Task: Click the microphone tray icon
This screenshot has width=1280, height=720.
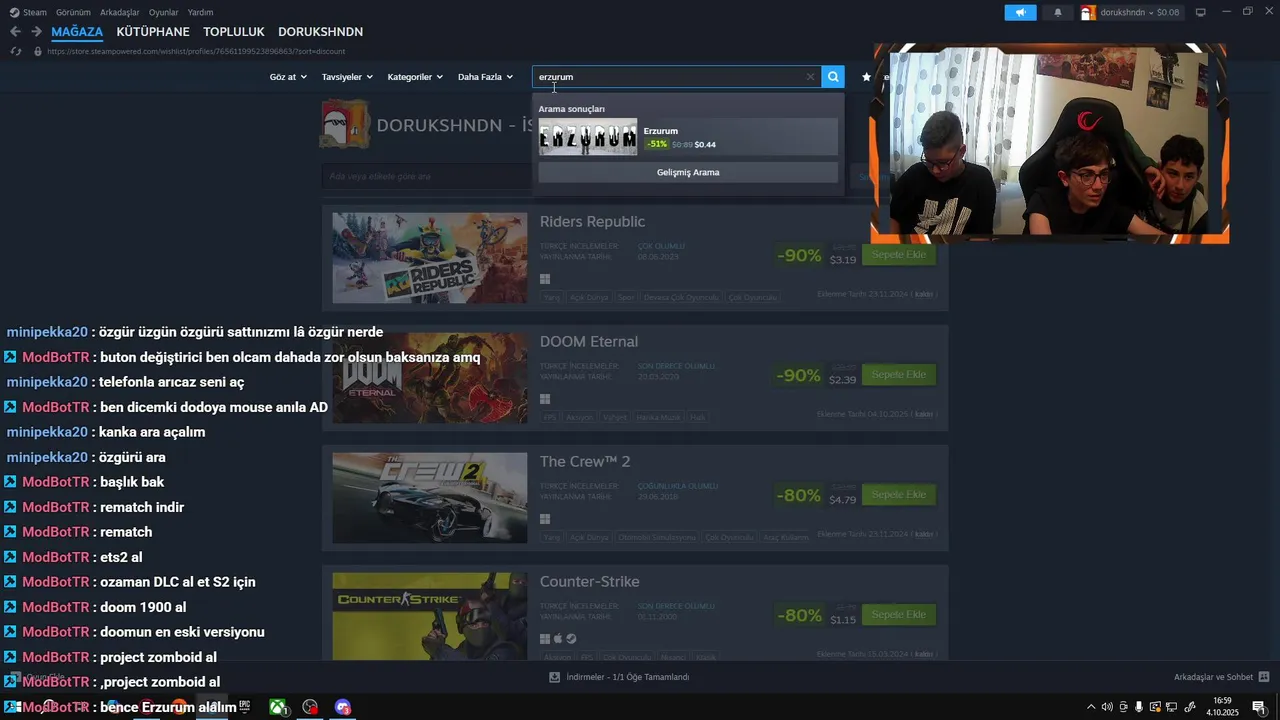Action: pyautogui.click(x=1139, y=707)
